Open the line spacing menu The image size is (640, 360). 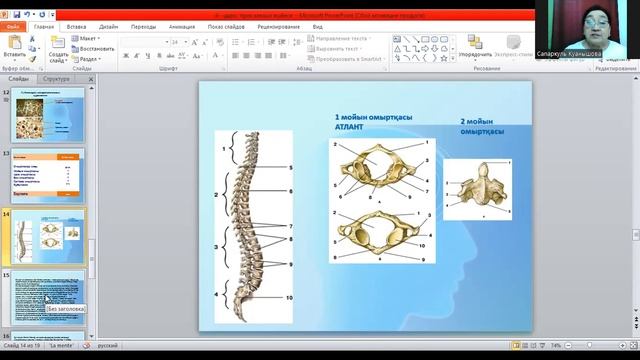(298, 42)
